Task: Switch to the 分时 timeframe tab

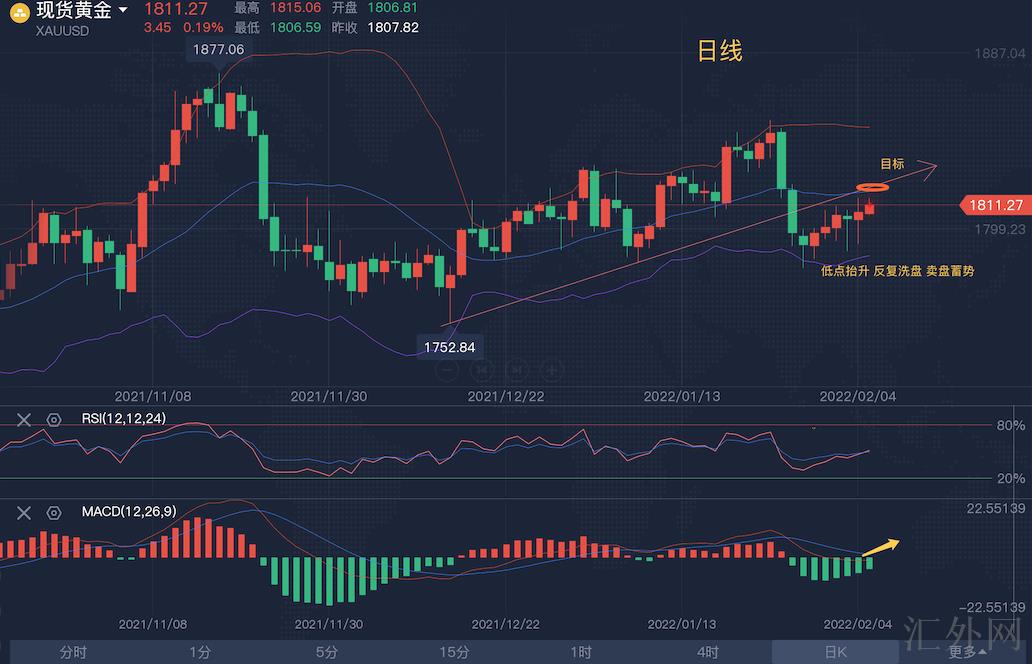Action: [73, 652]
